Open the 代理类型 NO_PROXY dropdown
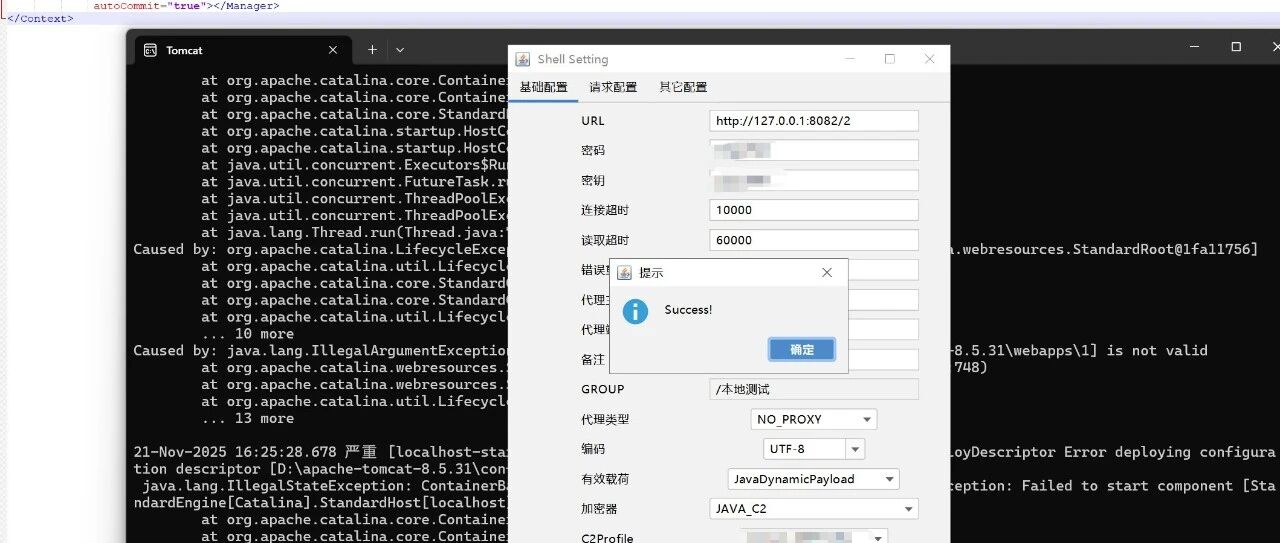The width and height of the screenshot is (1280, 543). [x=814, y=419]
